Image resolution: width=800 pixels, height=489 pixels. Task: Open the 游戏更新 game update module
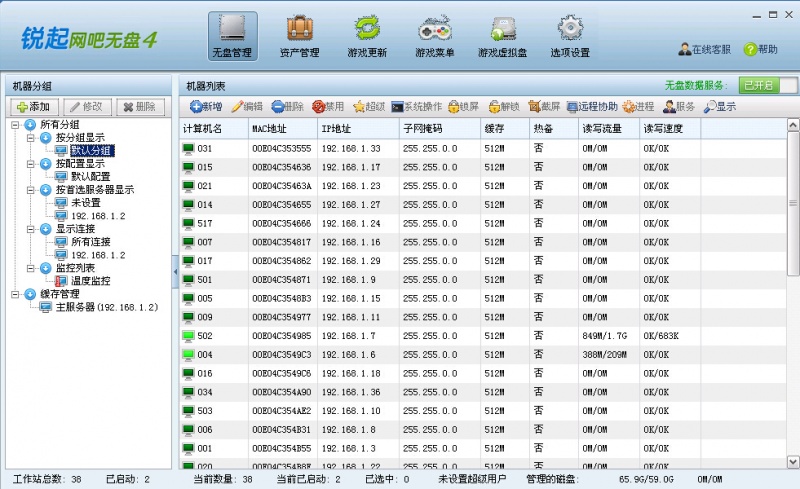[366, 36]
